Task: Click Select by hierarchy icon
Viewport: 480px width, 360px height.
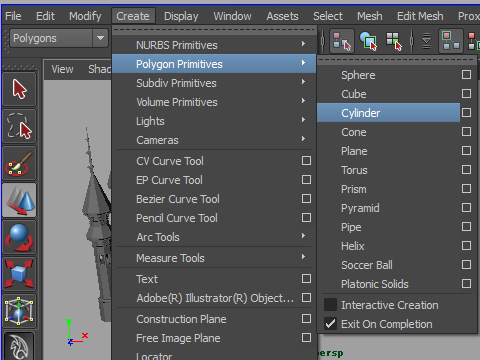Action: (342, 41)
